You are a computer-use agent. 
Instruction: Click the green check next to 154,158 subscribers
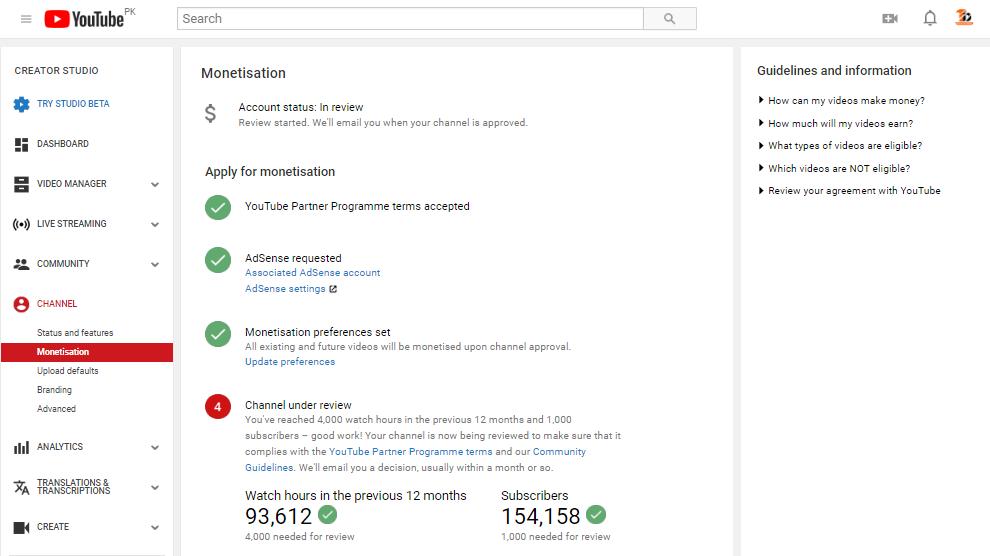click(x=595, y=514)
